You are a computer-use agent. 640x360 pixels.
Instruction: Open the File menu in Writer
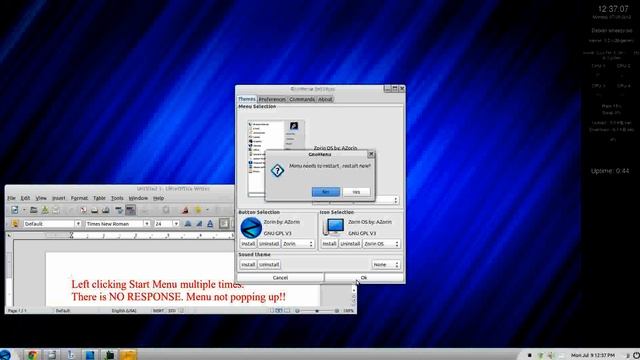(11, 198)
